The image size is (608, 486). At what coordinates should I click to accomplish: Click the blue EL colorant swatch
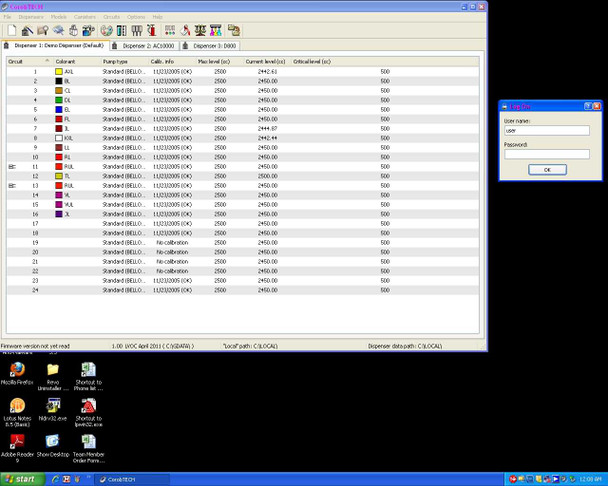pos(59,109)
